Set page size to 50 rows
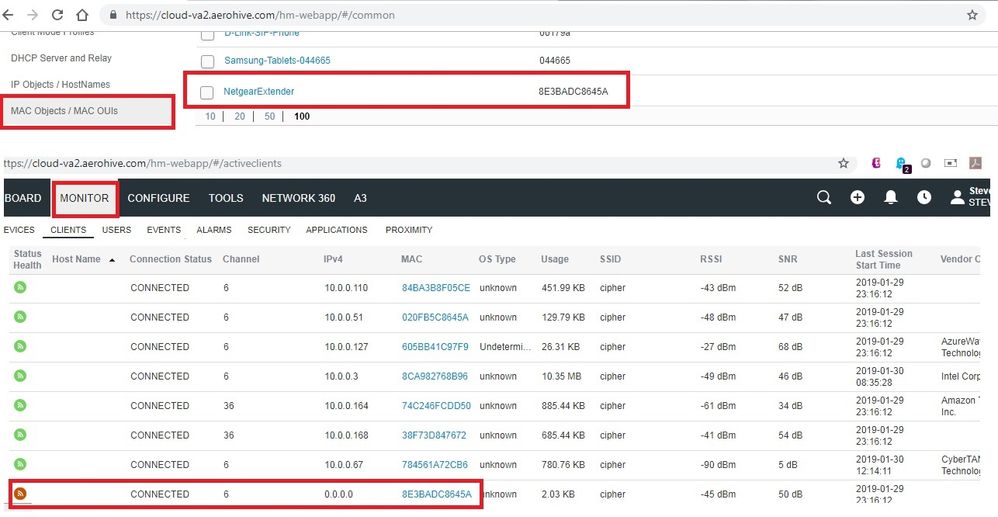Viewport: 998px width, 517px height. tap(270, 116)
